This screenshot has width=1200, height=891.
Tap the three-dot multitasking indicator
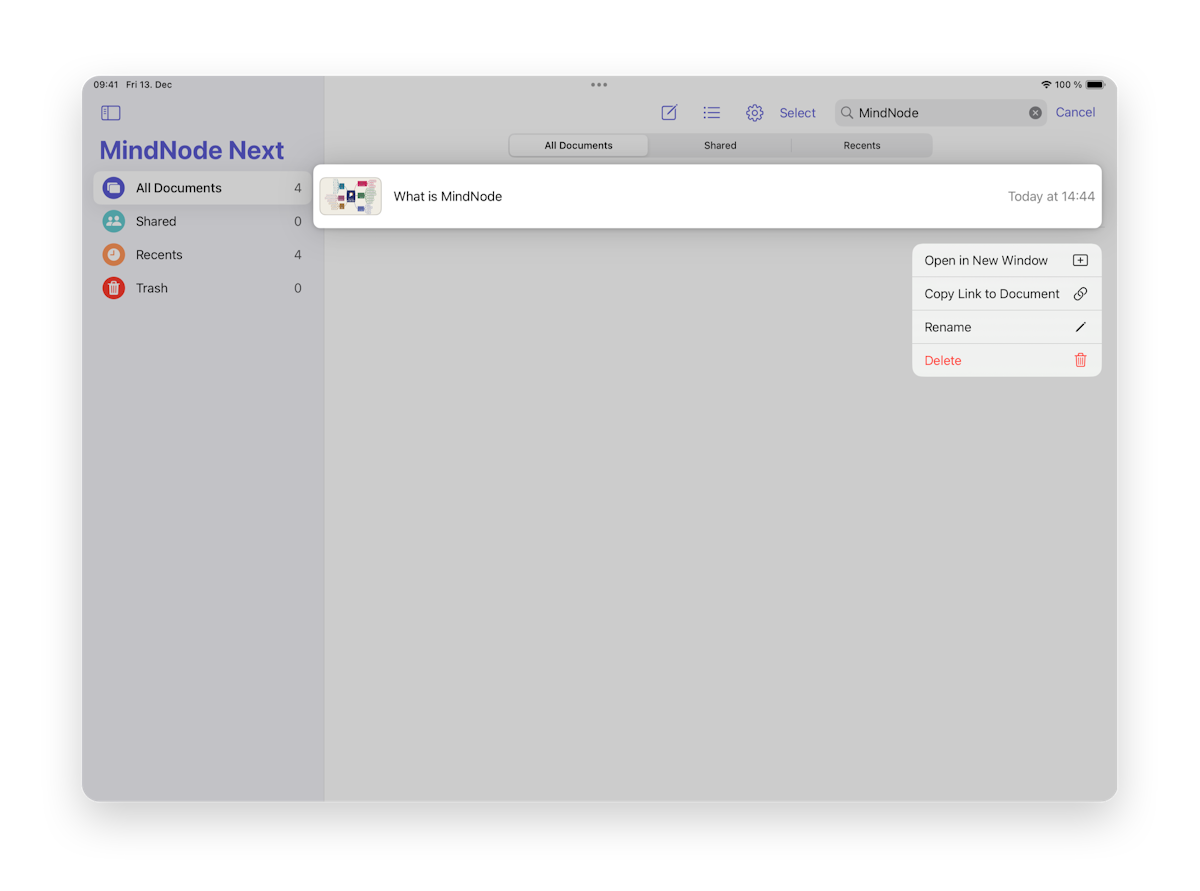coord(599,85)
